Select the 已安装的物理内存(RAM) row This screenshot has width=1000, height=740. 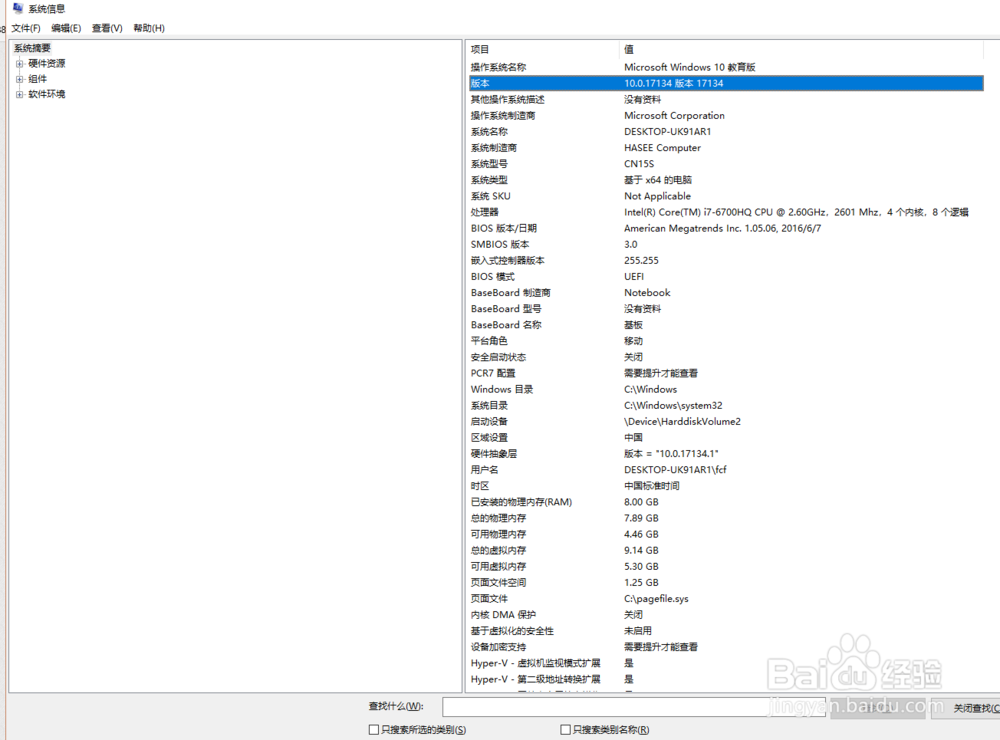click(x=726, y=502)
